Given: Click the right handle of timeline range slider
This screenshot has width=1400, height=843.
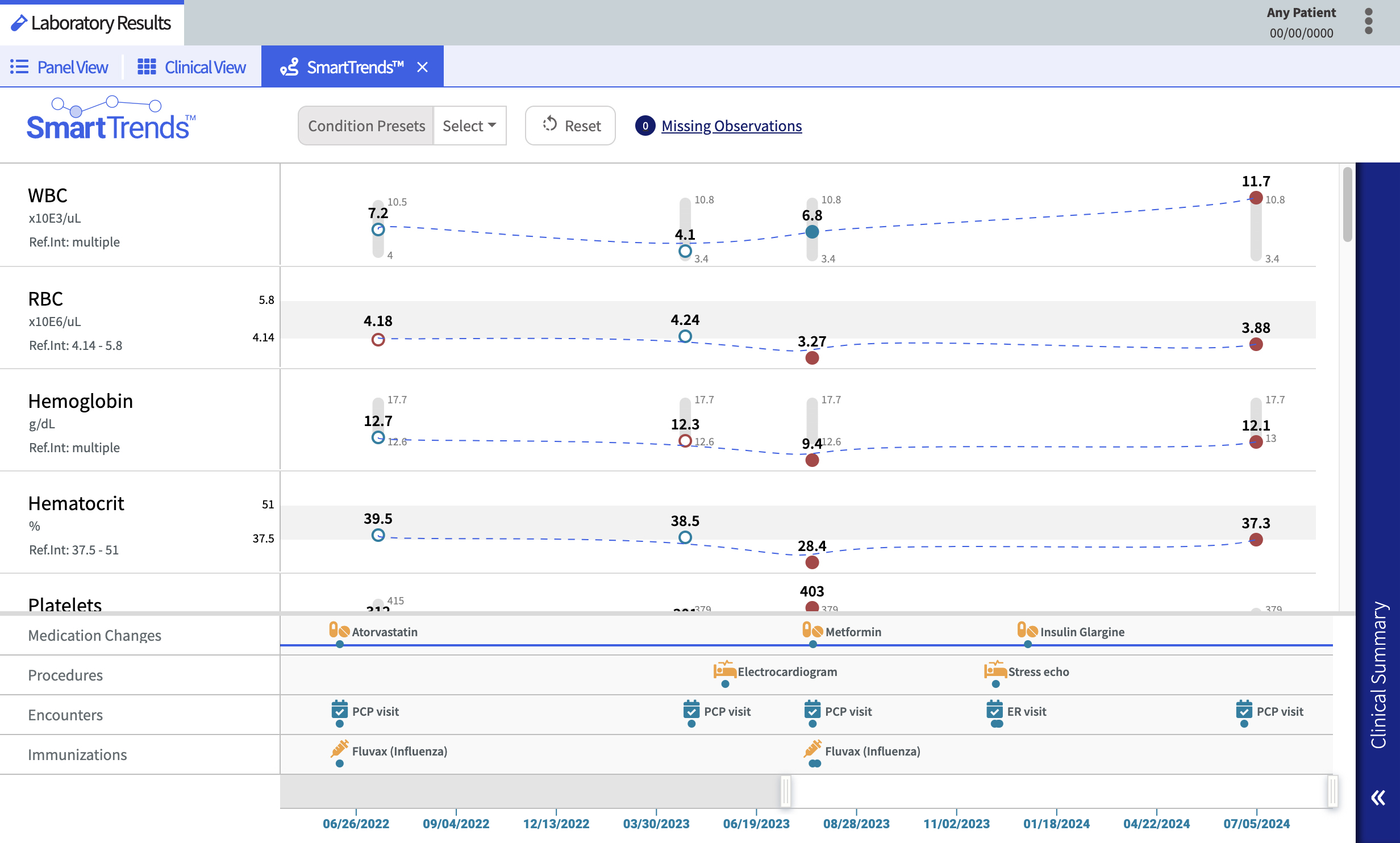Looking at the screenshot, I should (1332, 791).
